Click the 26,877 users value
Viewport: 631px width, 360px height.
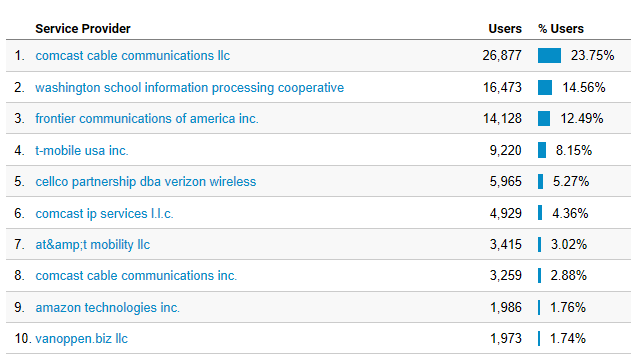[502, 56]
